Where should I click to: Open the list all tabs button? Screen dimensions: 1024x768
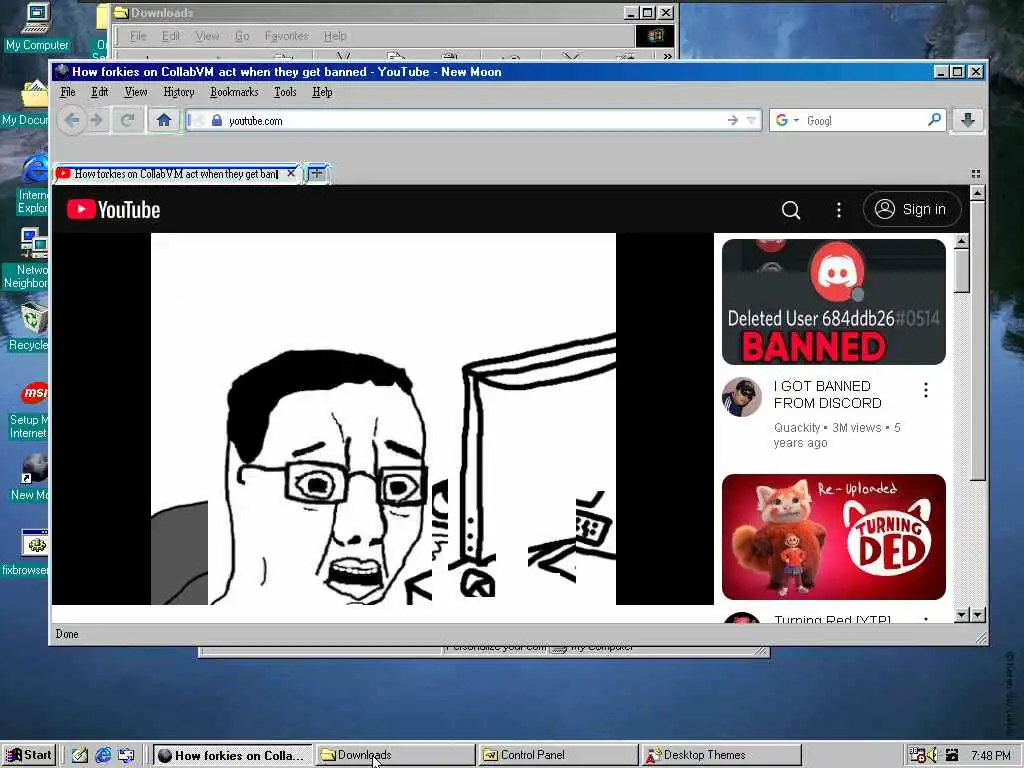[976, 174]
